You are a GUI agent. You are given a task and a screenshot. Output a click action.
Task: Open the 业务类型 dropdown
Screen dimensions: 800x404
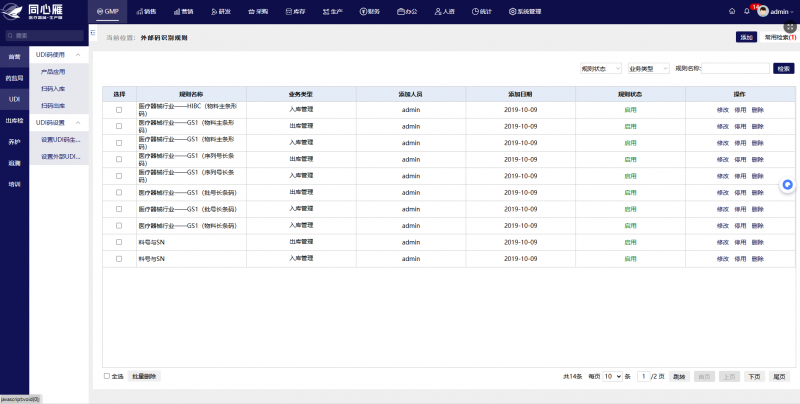pos(648,68)
